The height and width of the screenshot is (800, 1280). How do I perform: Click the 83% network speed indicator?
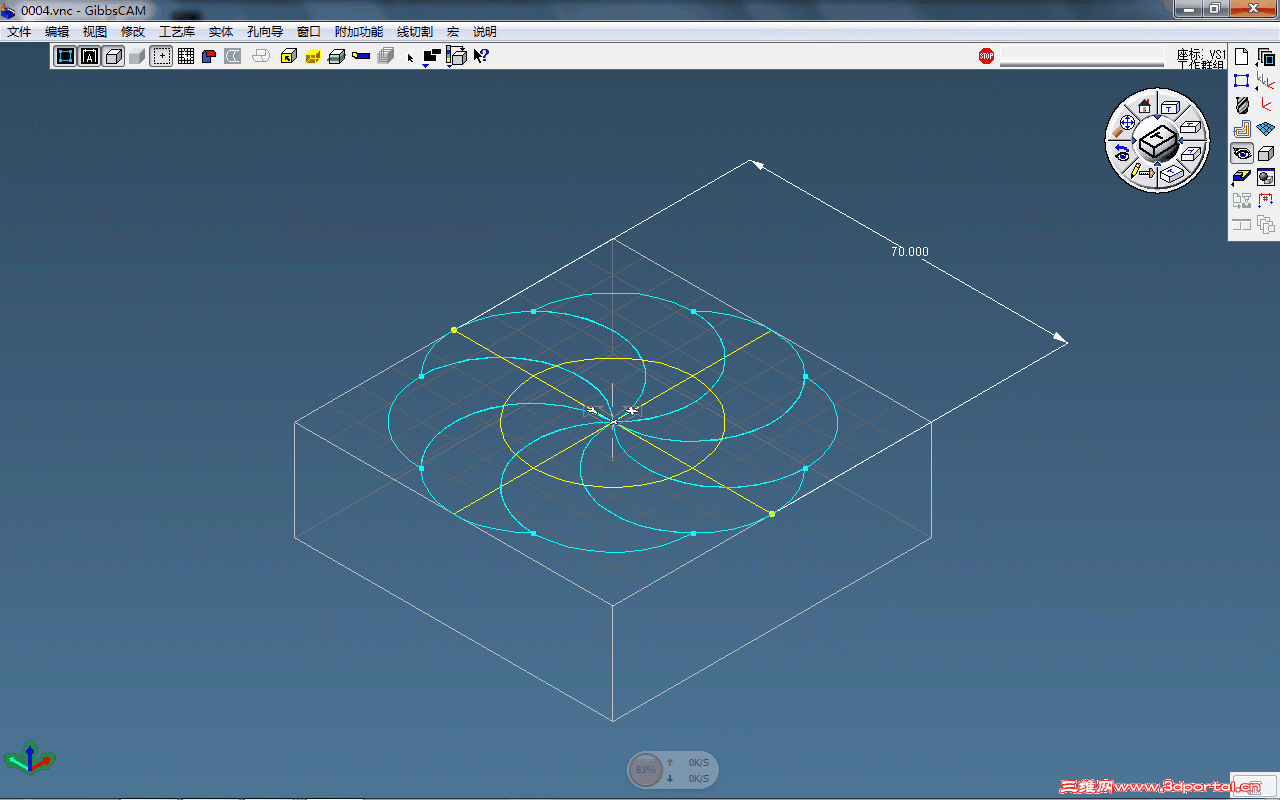[645, 770]
